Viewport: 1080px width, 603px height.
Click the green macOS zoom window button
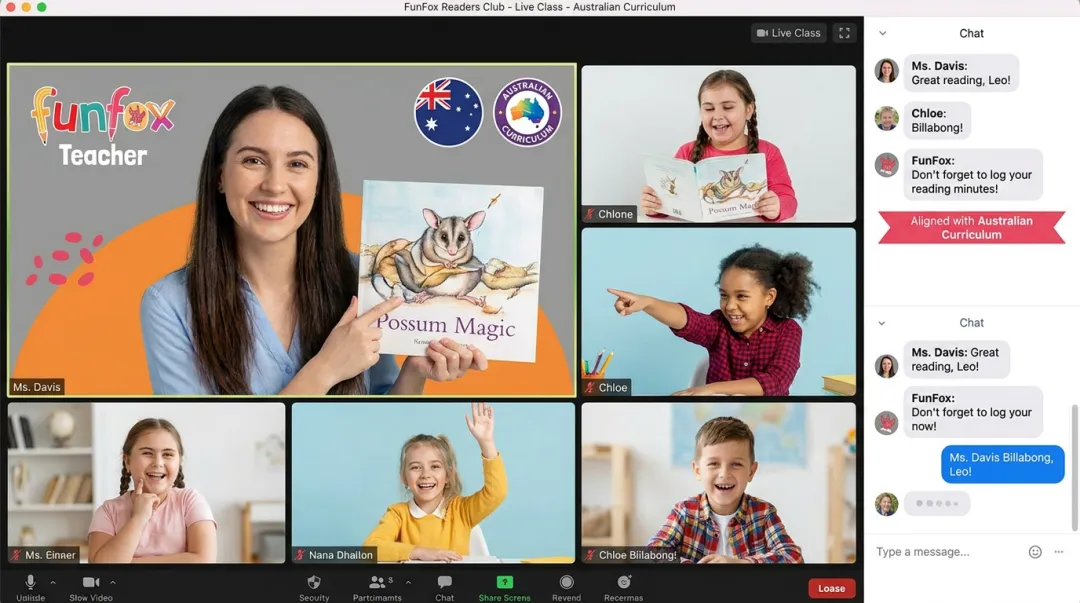[41, 7]
